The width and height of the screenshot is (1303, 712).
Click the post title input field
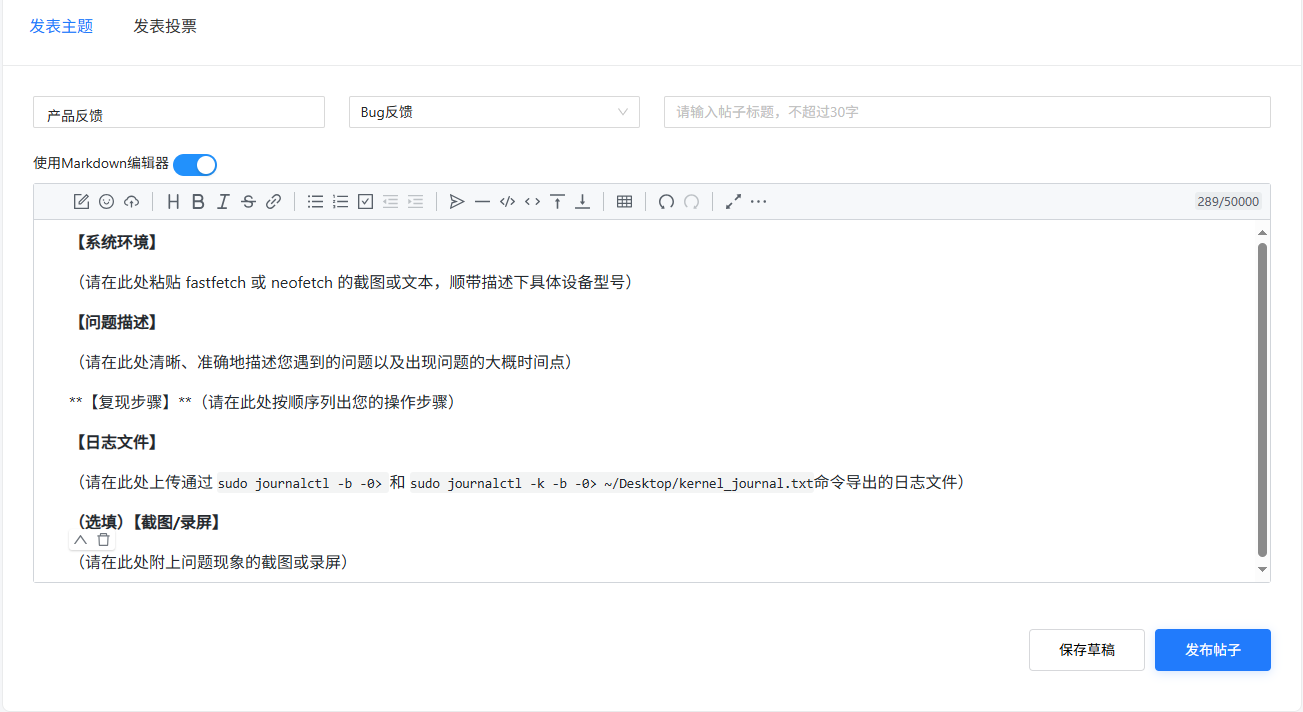[x=967, y=112]
